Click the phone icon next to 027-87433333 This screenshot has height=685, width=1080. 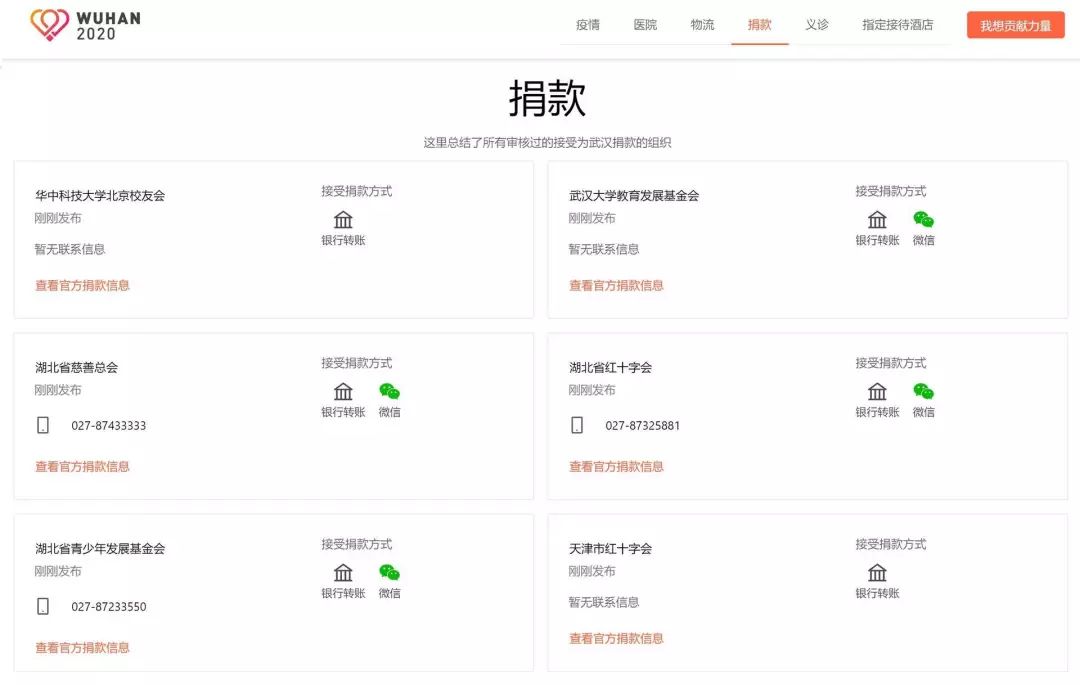[41, 425]
